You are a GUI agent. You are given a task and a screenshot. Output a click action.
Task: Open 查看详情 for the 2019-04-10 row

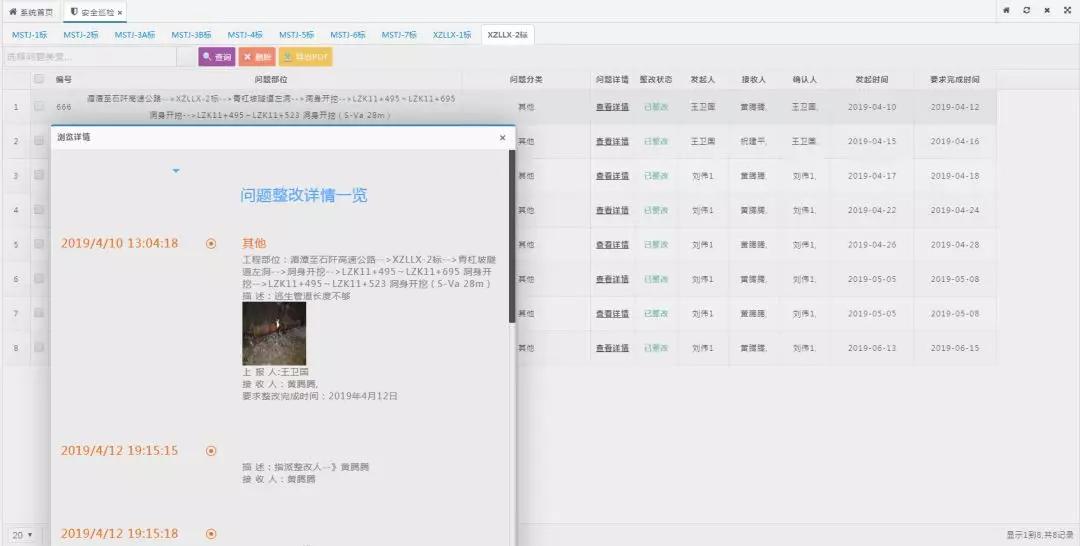[x=612, y=107]
